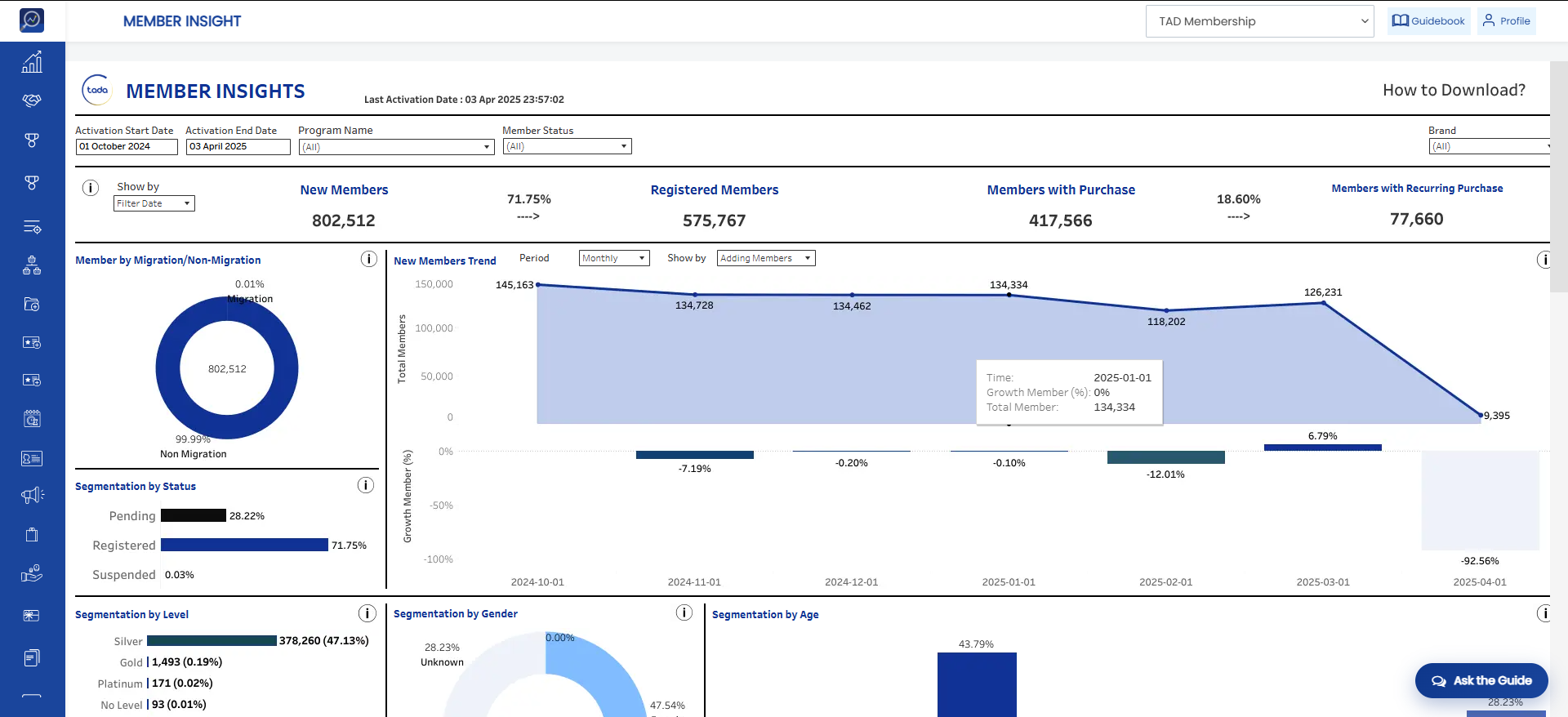The image size is (1568, 717).
Task: Click info icon next to Show by filter
Action: point(91,188)
